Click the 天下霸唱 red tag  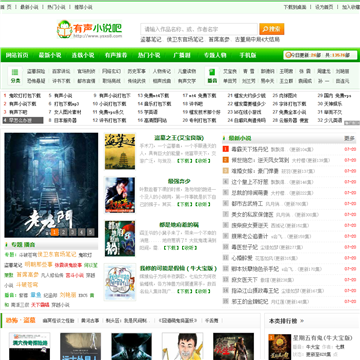40,305
